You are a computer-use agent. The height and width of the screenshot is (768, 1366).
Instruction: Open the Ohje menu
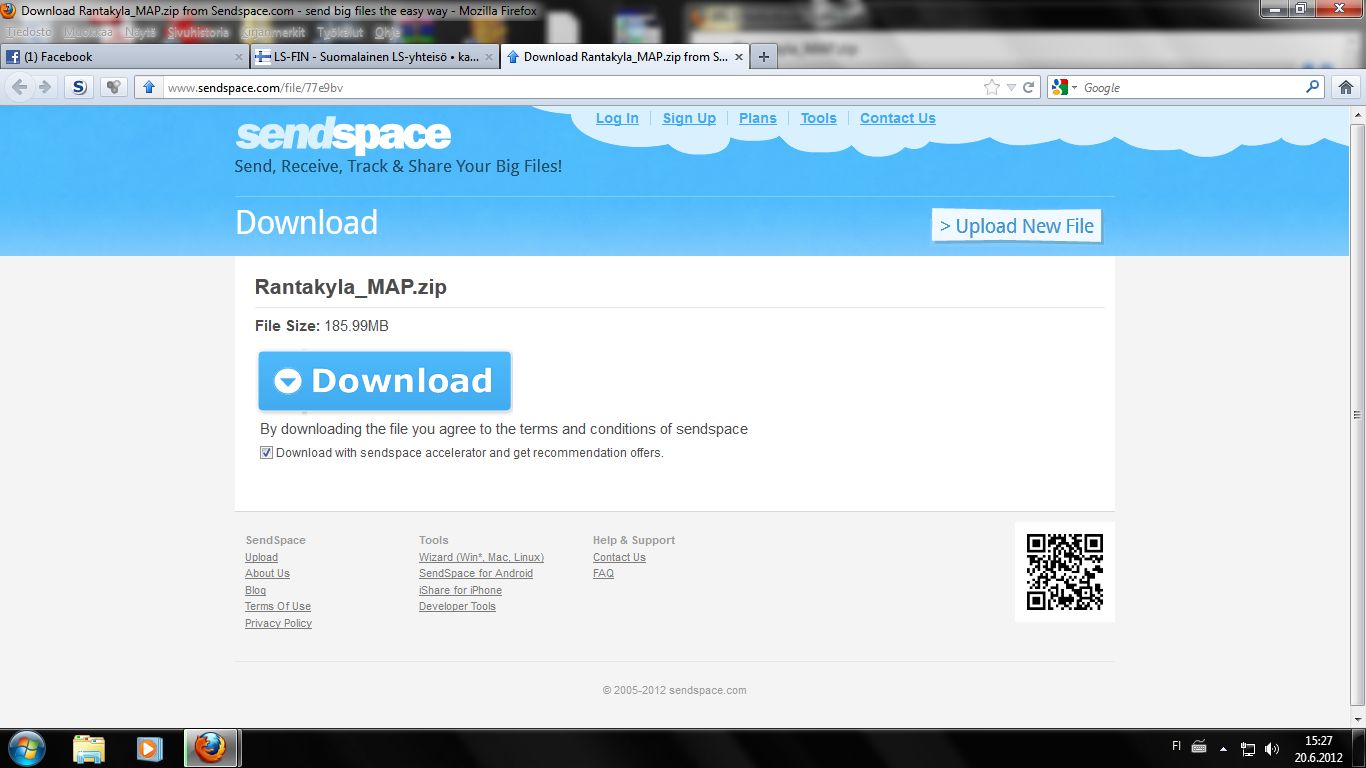point(387,32)
